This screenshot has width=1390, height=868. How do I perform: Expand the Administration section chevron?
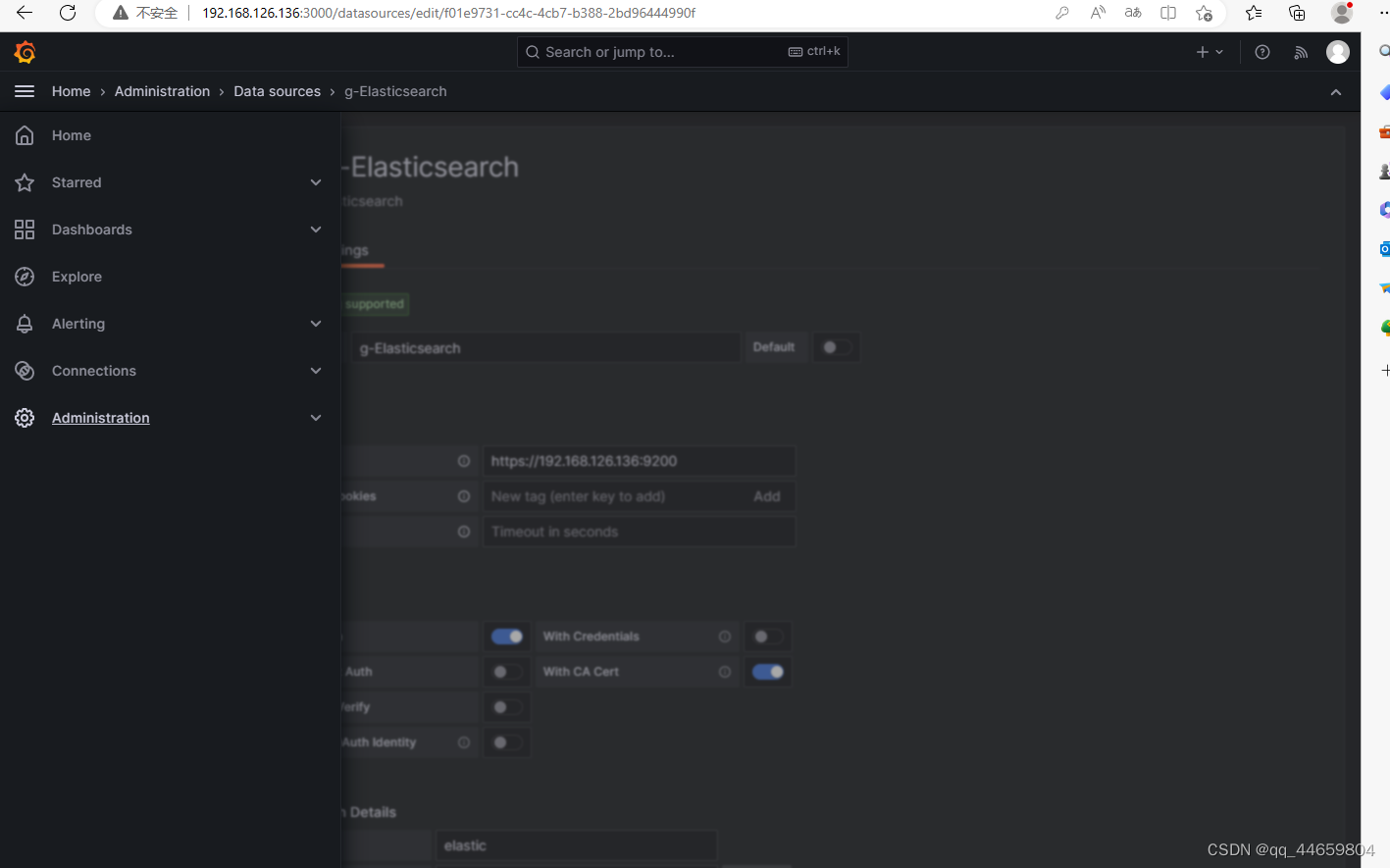pos(316,418)
